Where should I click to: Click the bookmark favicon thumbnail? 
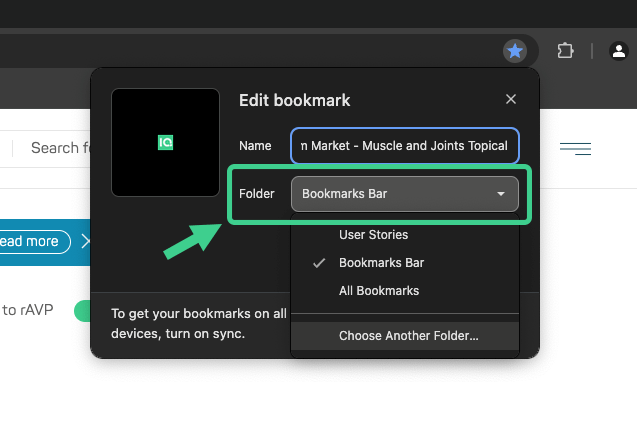165,143
